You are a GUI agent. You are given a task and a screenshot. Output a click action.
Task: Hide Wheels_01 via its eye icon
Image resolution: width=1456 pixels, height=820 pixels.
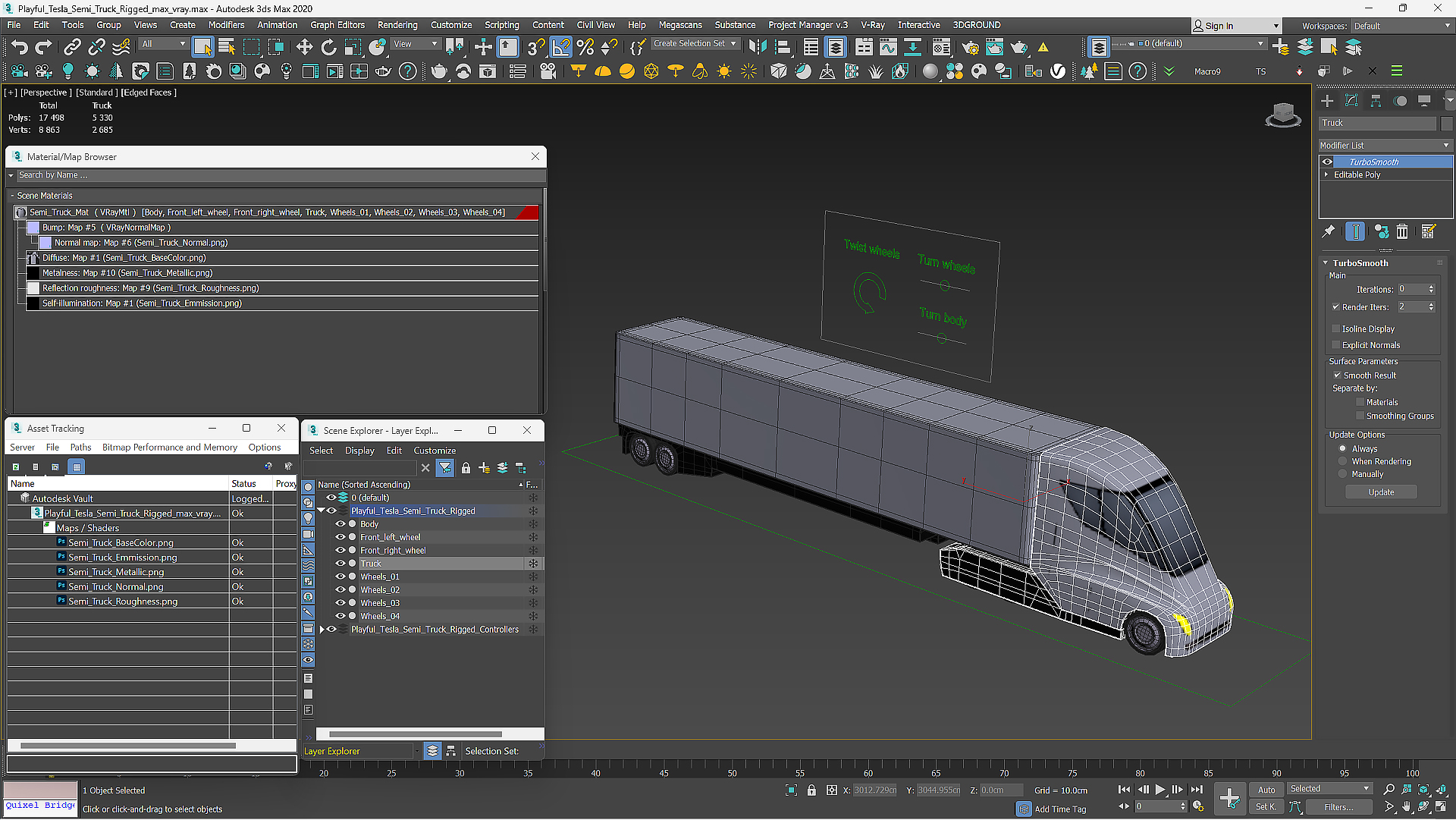point(340,577)
